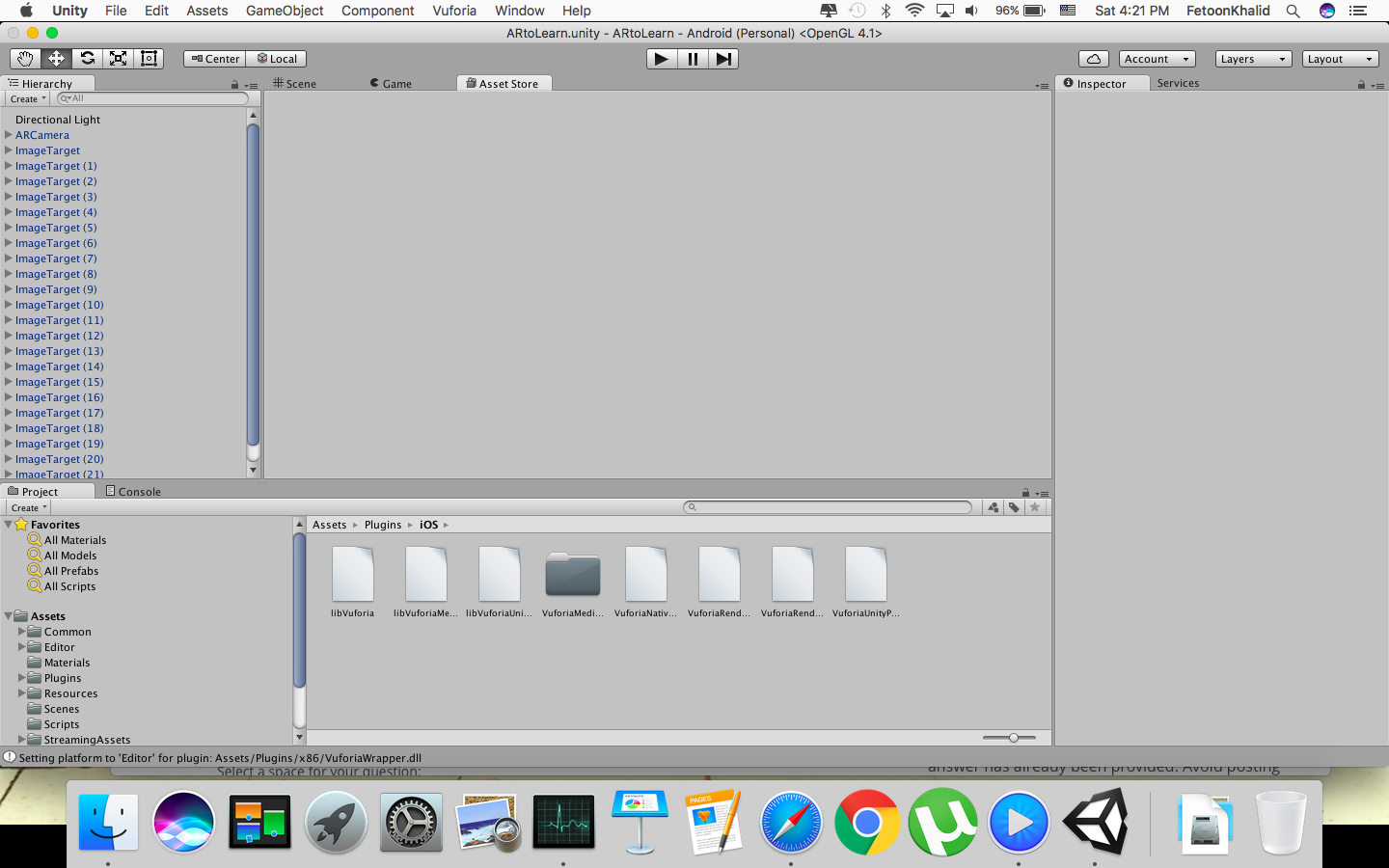Expand the Resources folder
Viewport: 1389px width, 868px height.
[22, 693]
